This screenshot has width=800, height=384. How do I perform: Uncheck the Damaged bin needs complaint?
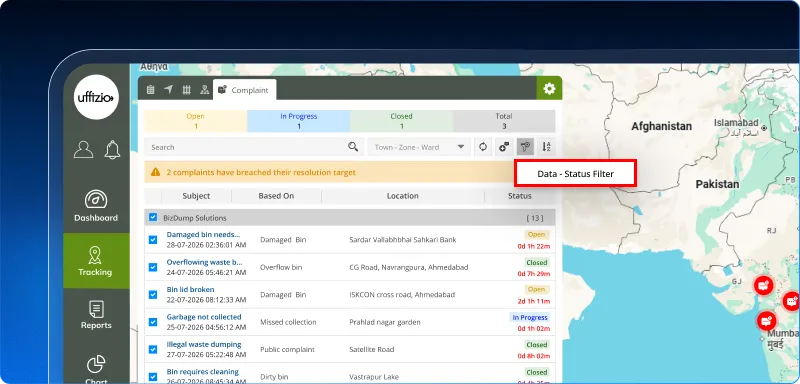153,240
